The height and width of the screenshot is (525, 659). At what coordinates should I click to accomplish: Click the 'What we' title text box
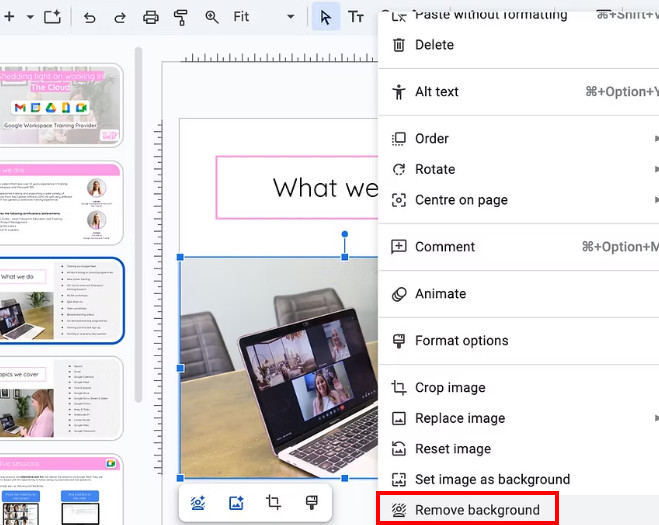pos(297,187)
